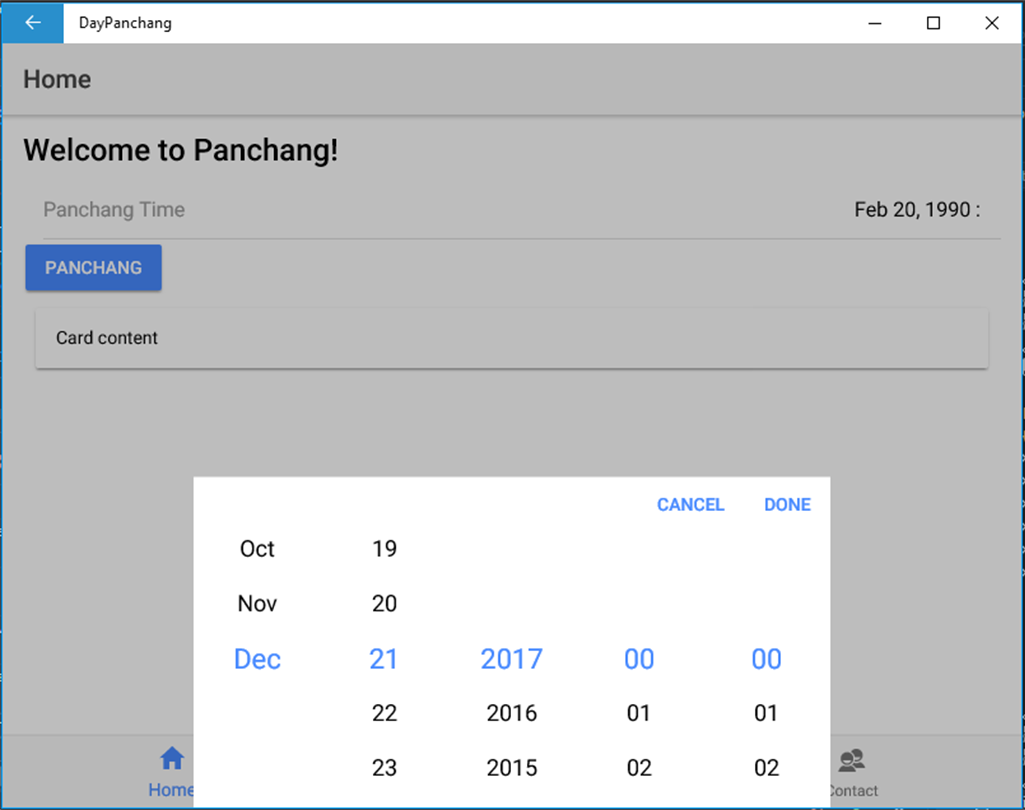Image resolution: width=1025 pixels, height=810 pixels.
Task: Confirm date picker with Done
Action: (x=787, y=505)
